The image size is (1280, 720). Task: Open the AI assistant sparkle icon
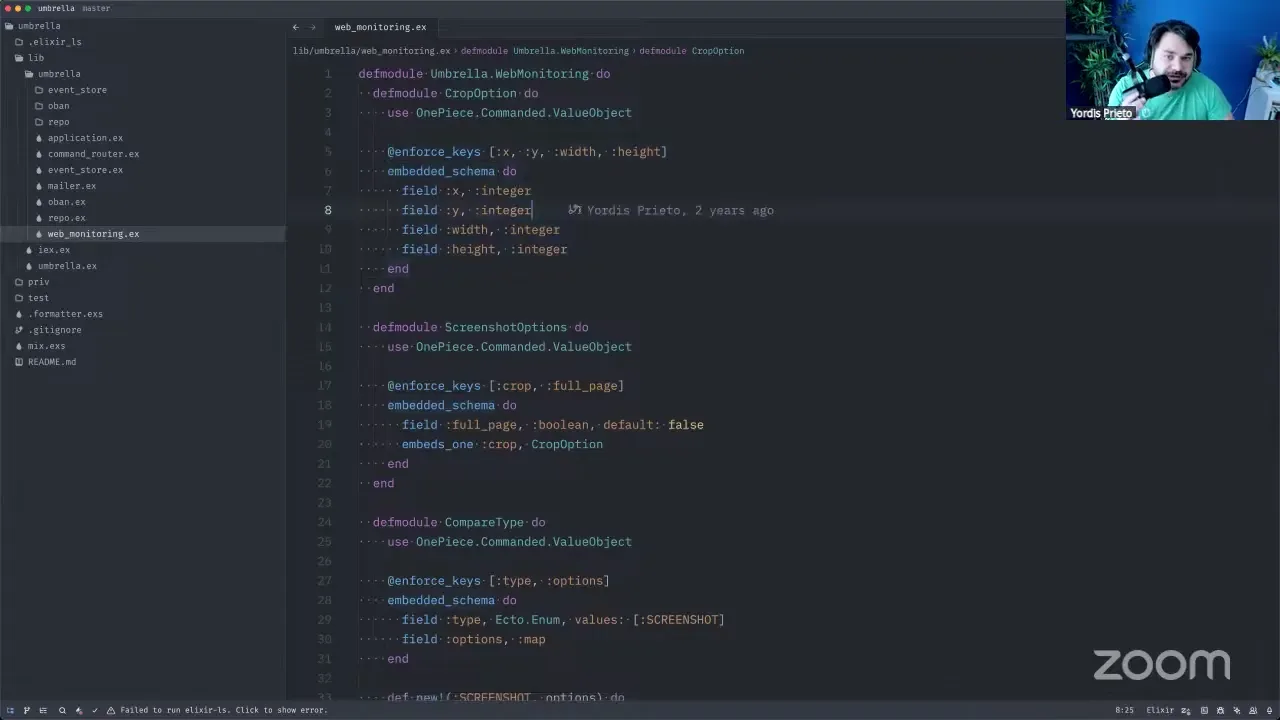pyautogui.click(x=1237, y=710)
